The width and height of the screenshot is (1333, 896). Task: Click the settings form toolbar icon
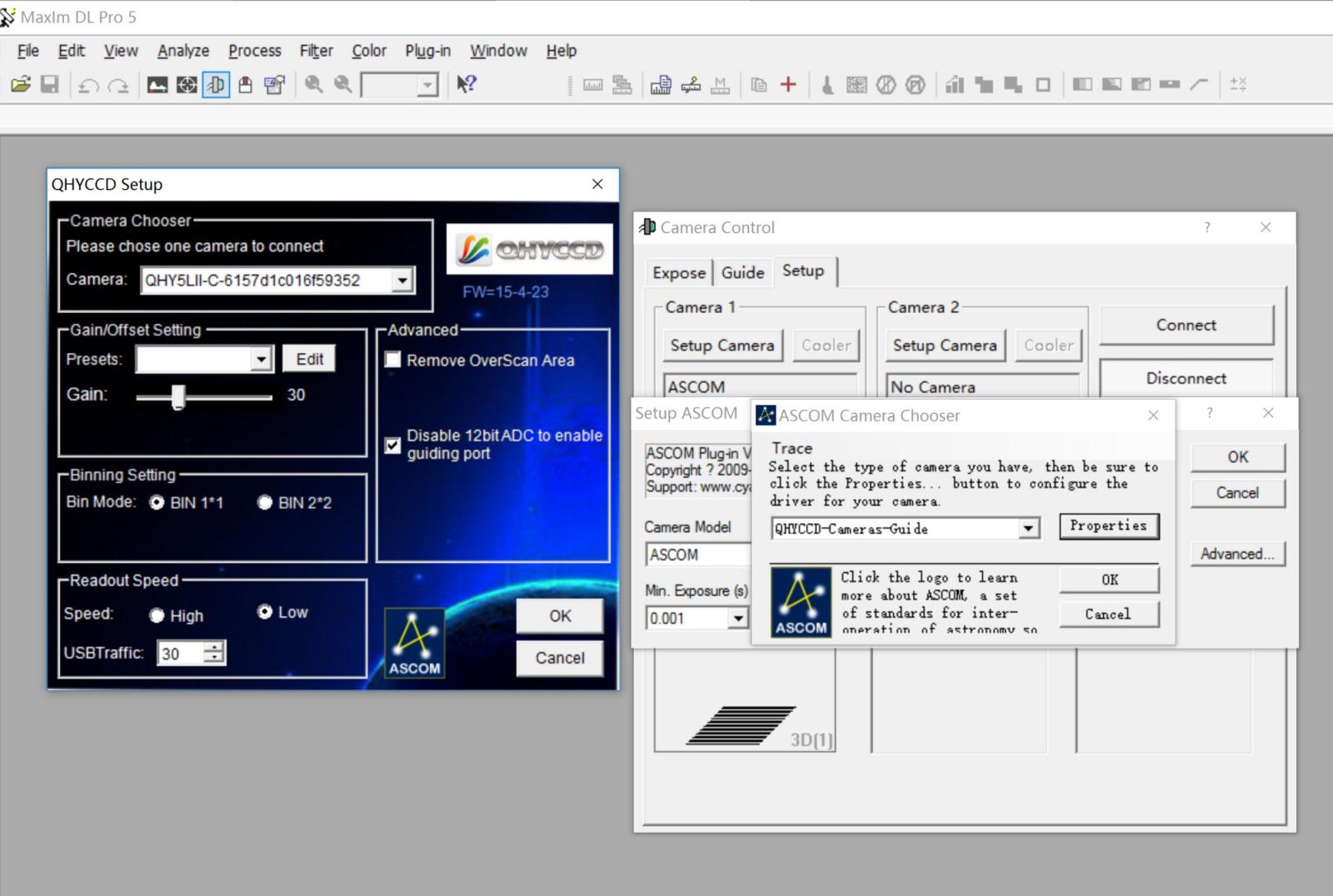[274, 85]
